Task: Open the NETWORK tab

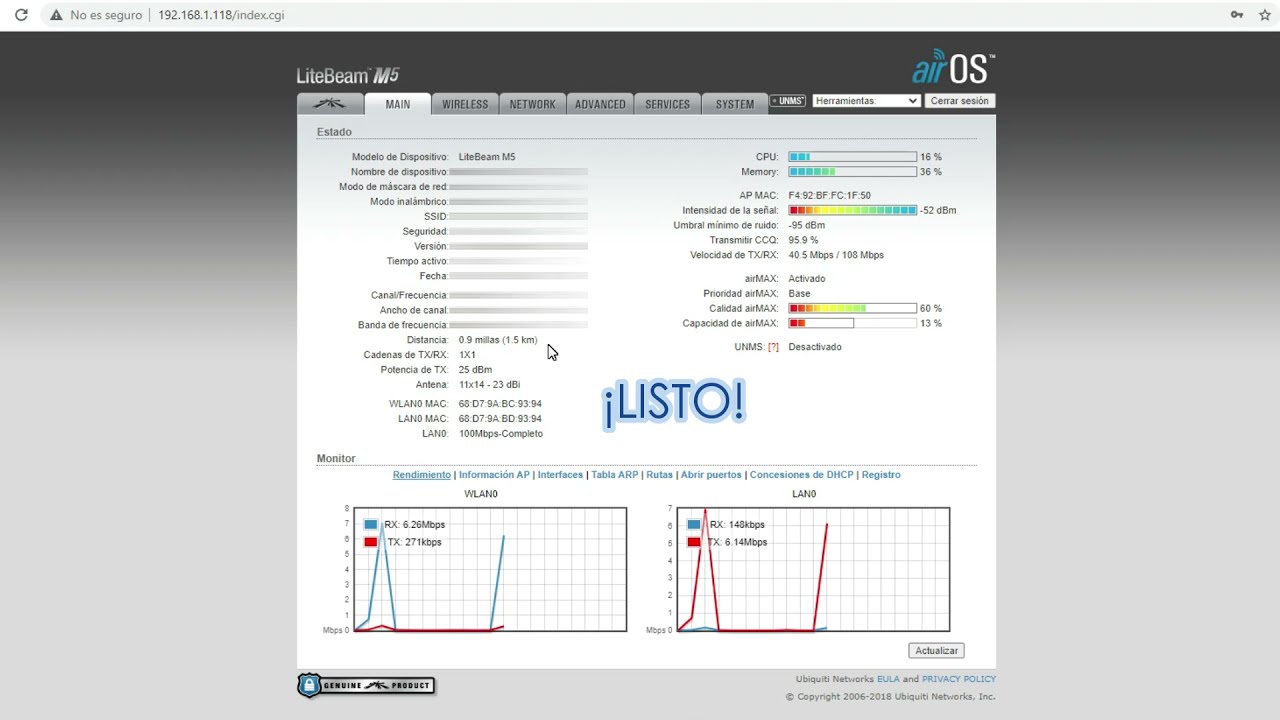Action: [532, 104]
